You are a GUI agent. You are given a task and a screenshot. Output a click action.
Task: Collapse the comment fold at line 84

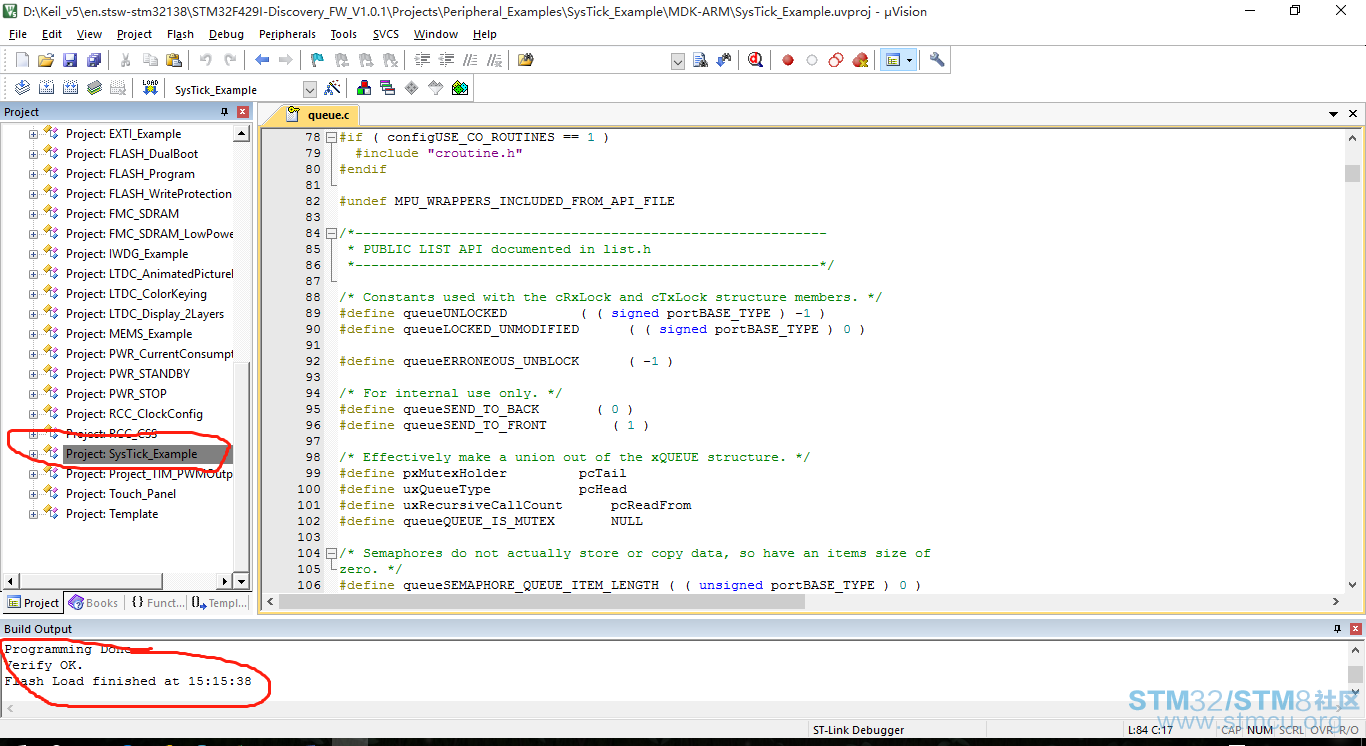(x=332, y=233)
